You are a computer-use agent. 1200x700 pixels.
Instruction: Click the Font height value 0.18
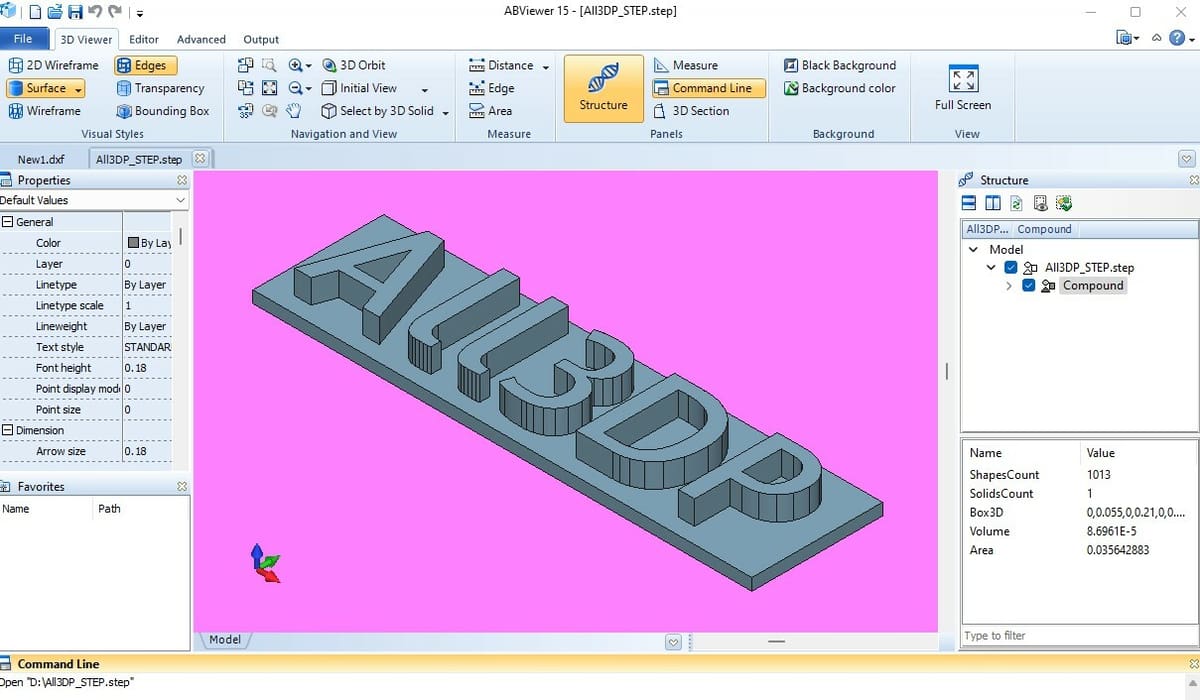(x=134, y=368)
